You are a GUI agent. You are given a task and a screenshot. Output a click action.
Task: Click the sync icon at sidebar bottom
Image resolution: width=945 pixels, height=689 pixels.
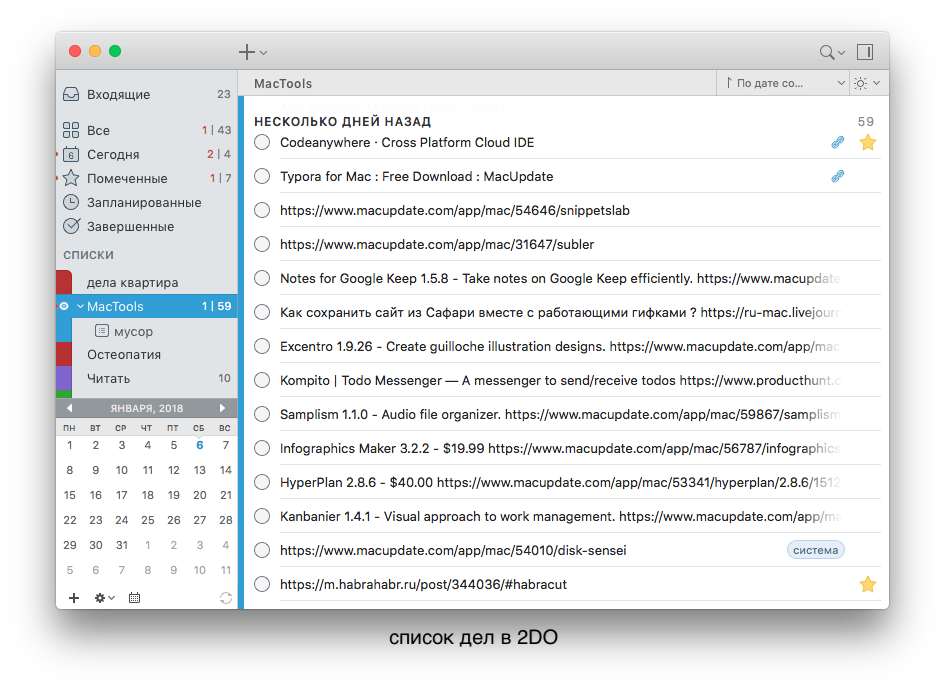click(226, 598)
